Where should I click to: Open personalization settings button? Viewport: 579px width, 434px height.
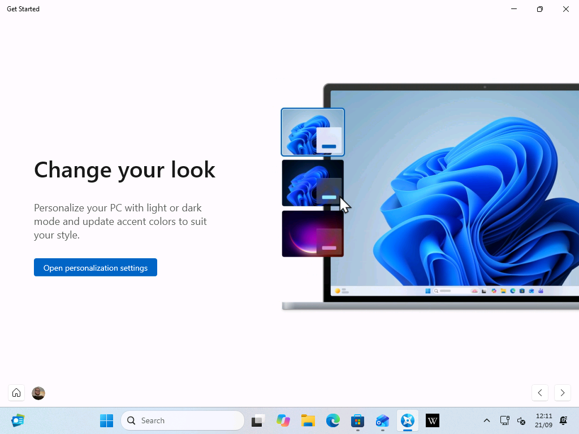[95, 267]
